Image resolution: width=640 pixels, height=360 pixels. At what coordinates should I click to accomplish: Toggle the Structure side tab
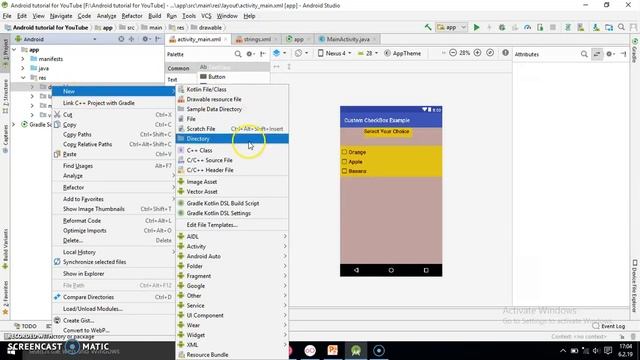coord(5,96)
